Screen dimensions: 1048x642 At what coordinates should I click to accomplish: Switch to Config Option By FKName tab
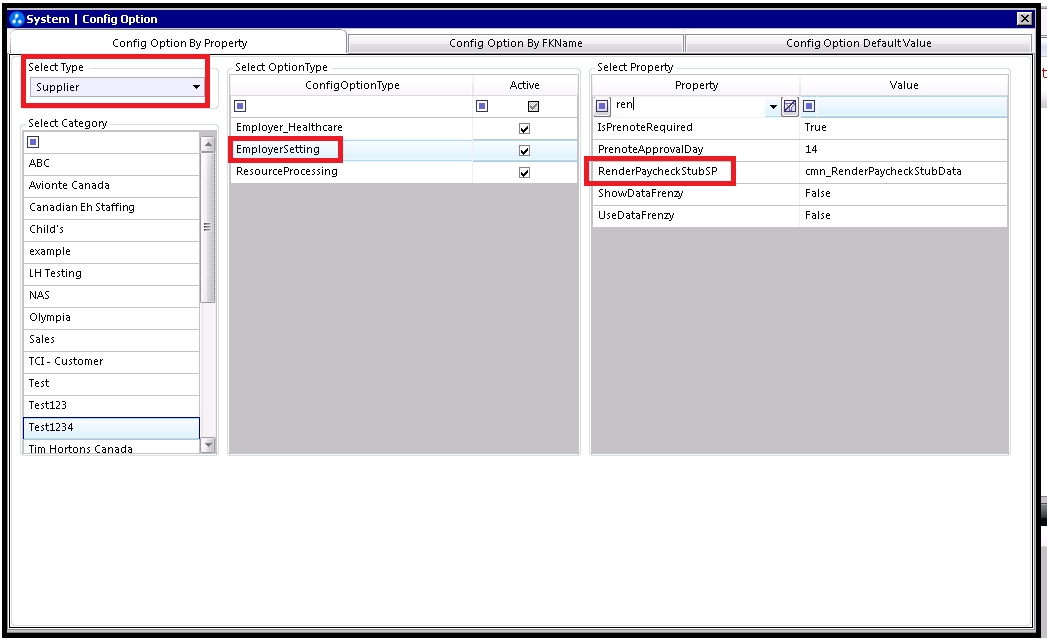click(515, 43)
